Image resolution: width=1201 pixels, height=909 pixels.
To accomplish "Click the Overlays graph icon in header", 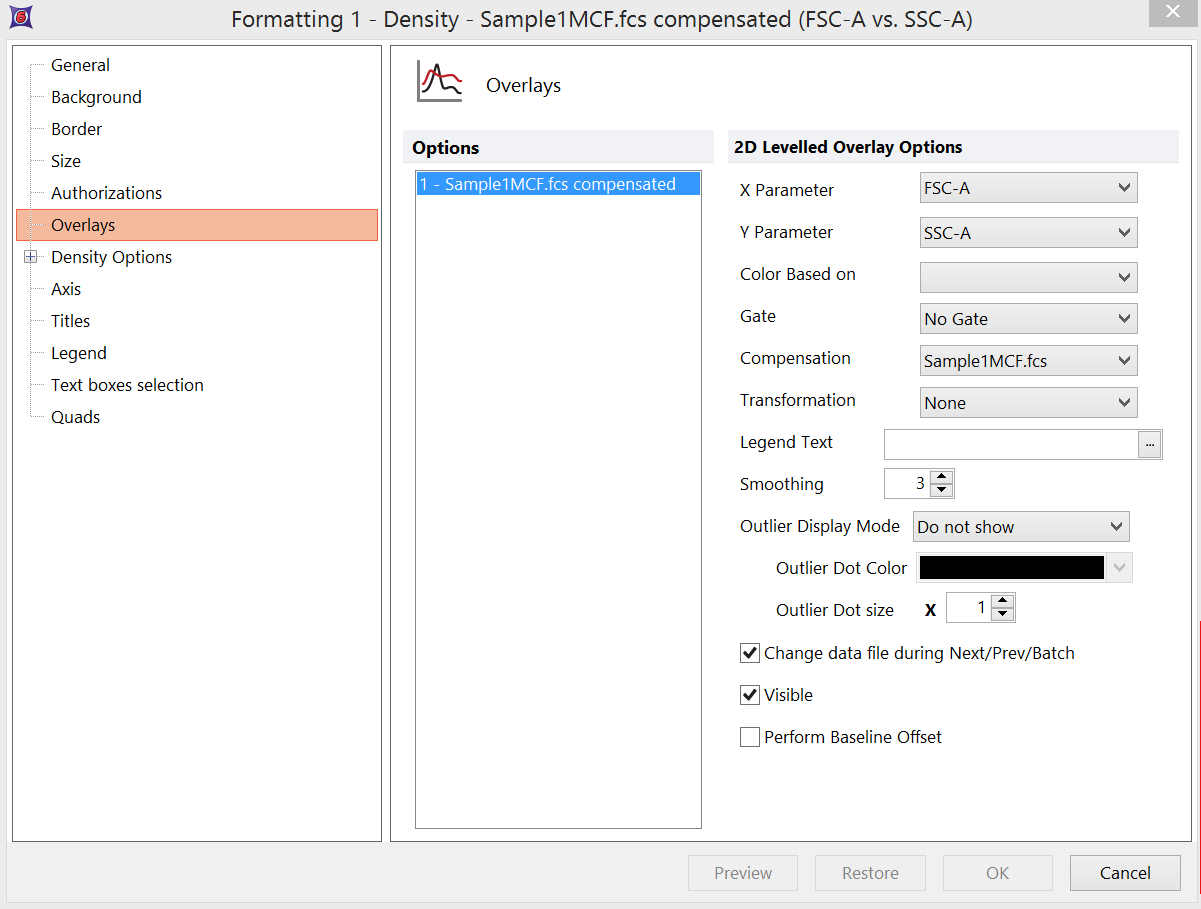I will (439, 84).
